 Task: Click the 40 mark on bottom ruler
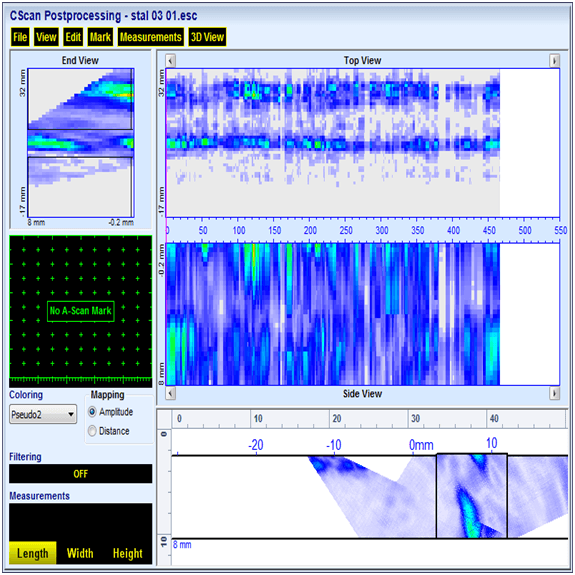pos(494,418)
